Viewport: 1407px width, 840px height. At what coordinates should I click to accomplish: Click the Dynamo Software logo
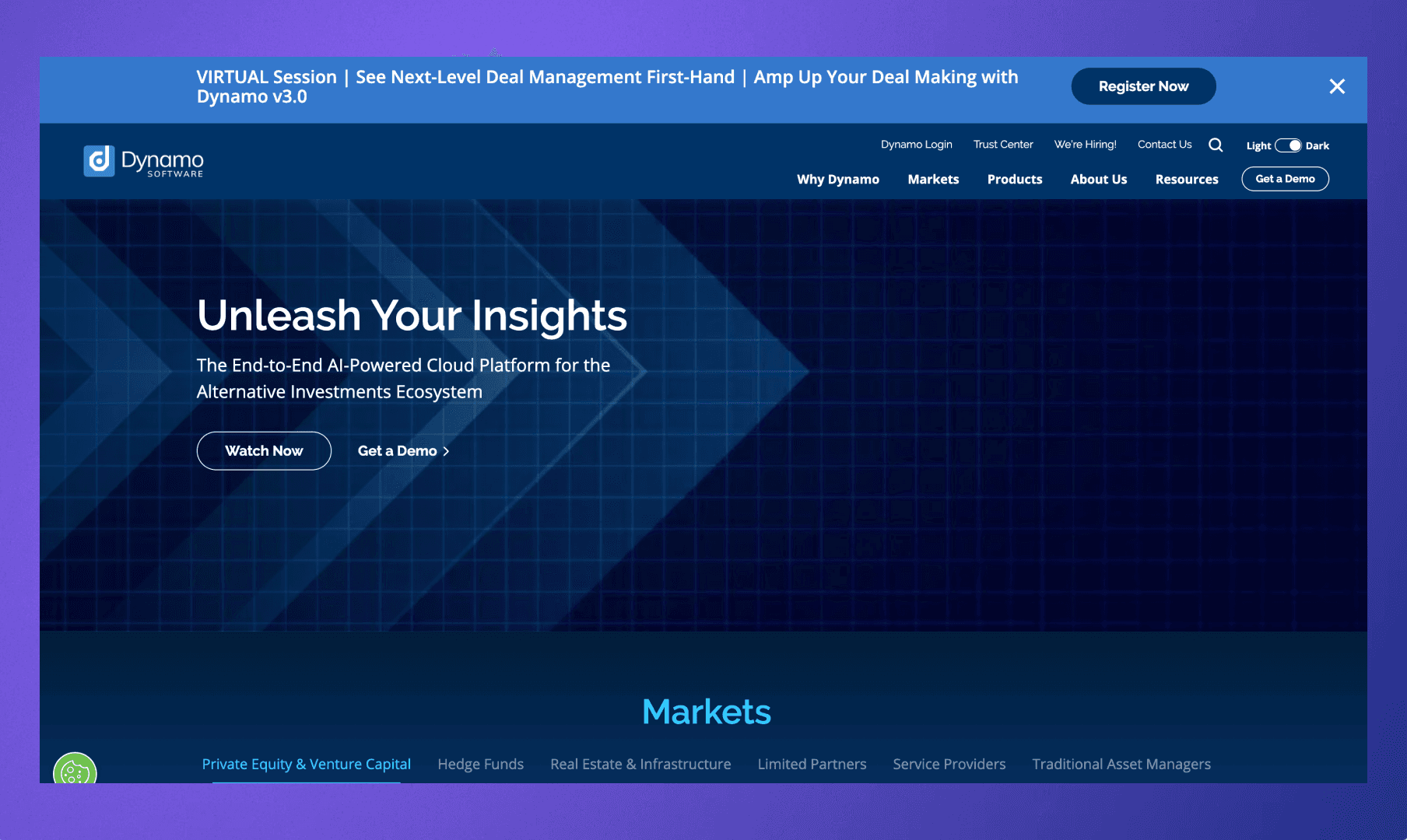pyautogui.click(x=144, y=161)
